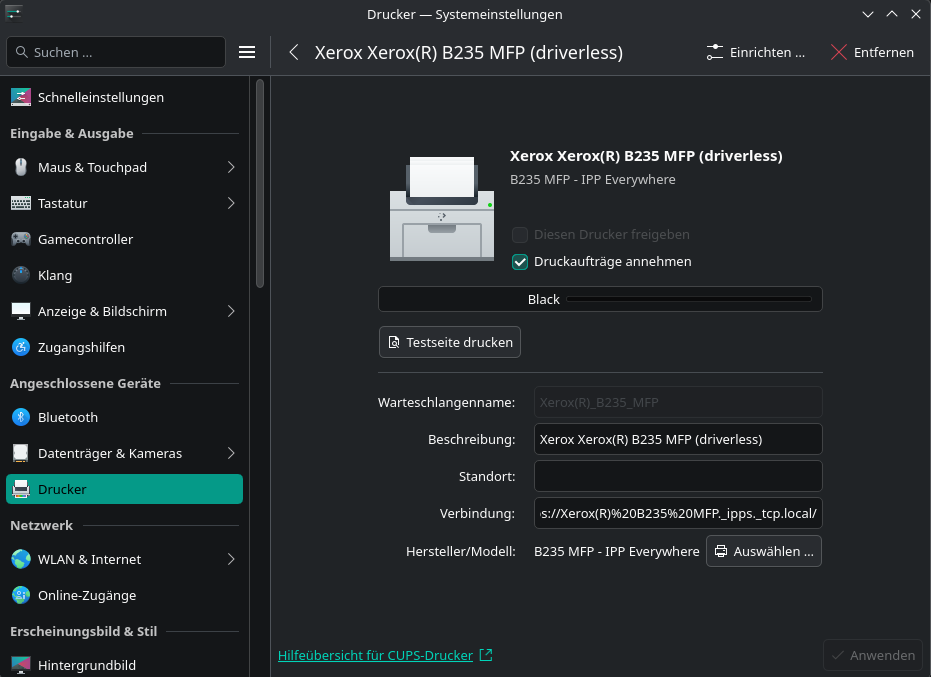Toggle Druckaufträge annehmen checkbox
This screenshot has width=931, height=677.
(x=520, y=262)
